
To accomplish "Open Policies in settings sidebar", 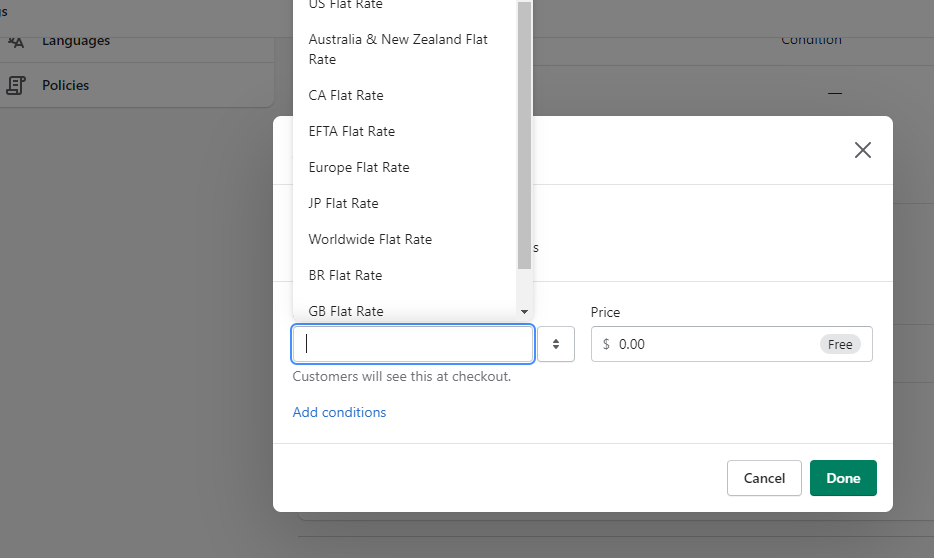I will tap(65, 86).
